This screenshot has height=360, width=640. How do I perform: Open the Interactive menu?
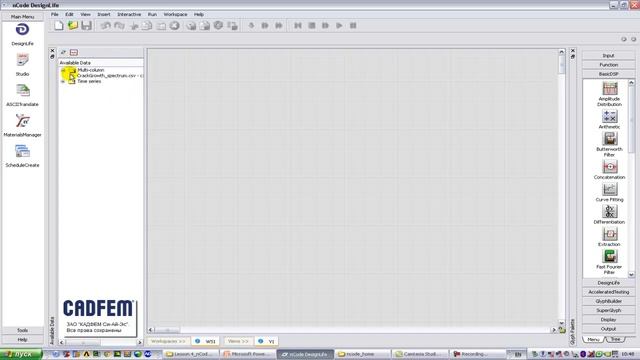coord(129,14)
